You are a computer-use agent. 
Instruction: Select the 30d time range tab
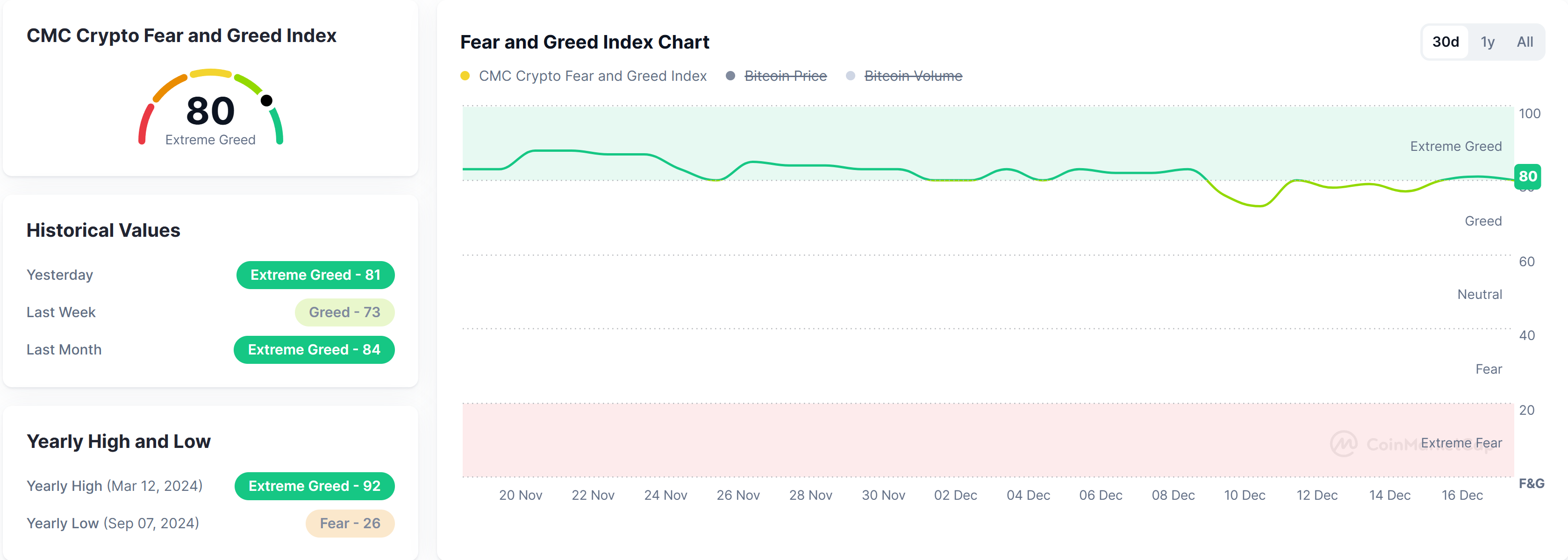point(1445,42)
